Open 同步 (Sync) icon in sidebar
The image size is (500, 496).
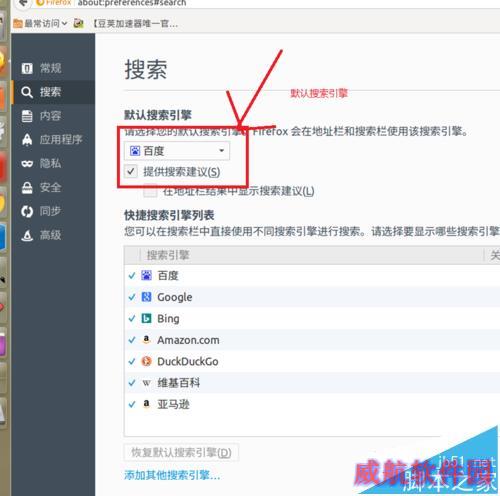click(27, 211)
